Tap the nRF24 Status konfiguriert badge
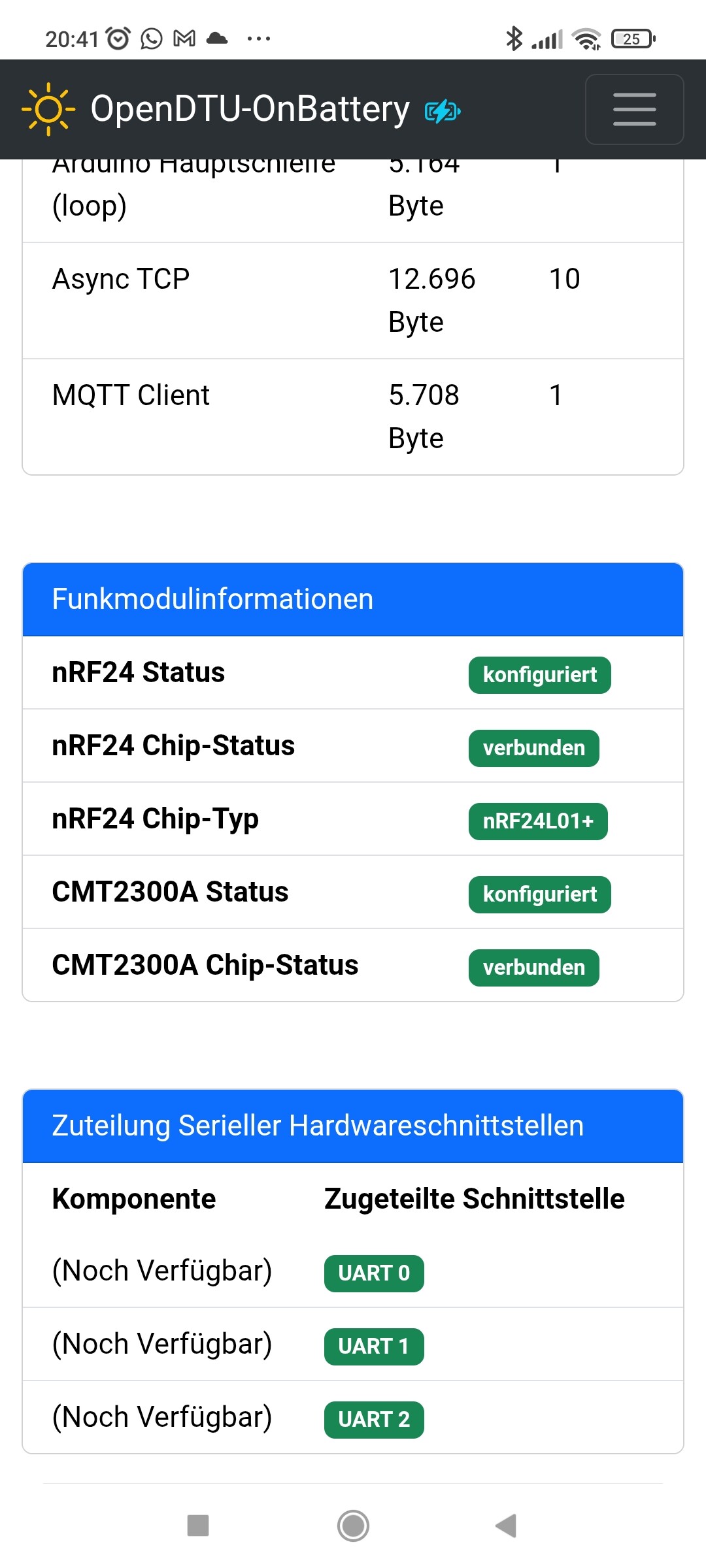 (540, 675)
